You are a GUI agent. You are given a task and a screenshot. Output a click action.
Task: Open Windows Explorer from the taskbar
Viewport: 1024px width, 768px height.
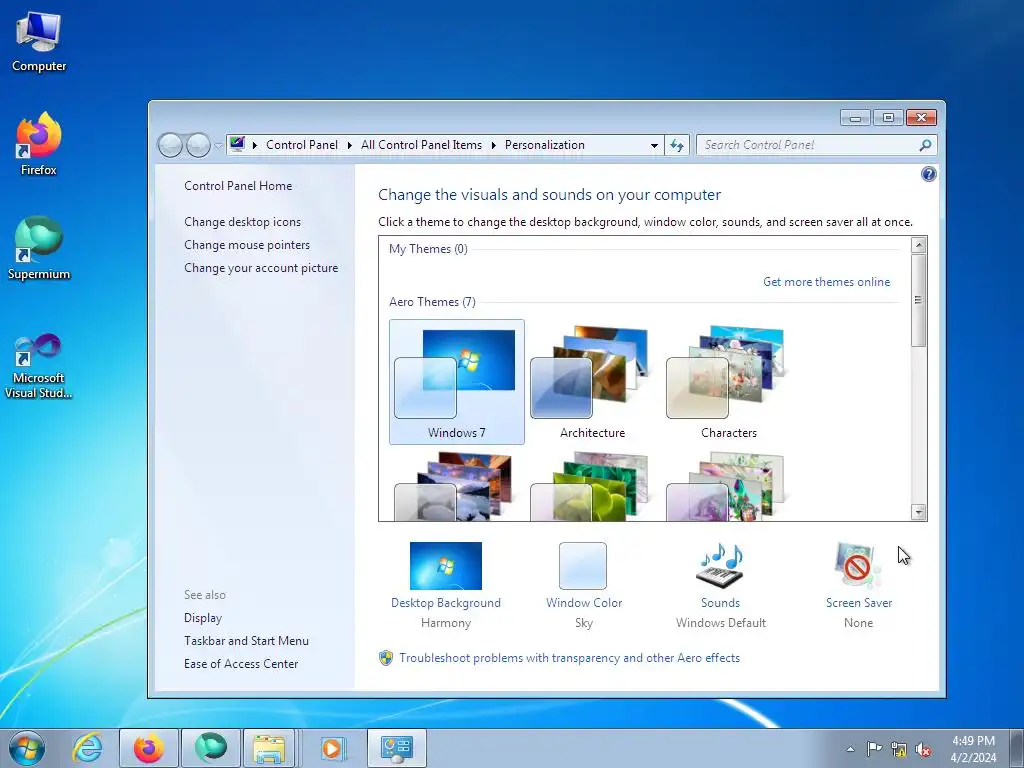pos(270,748)
